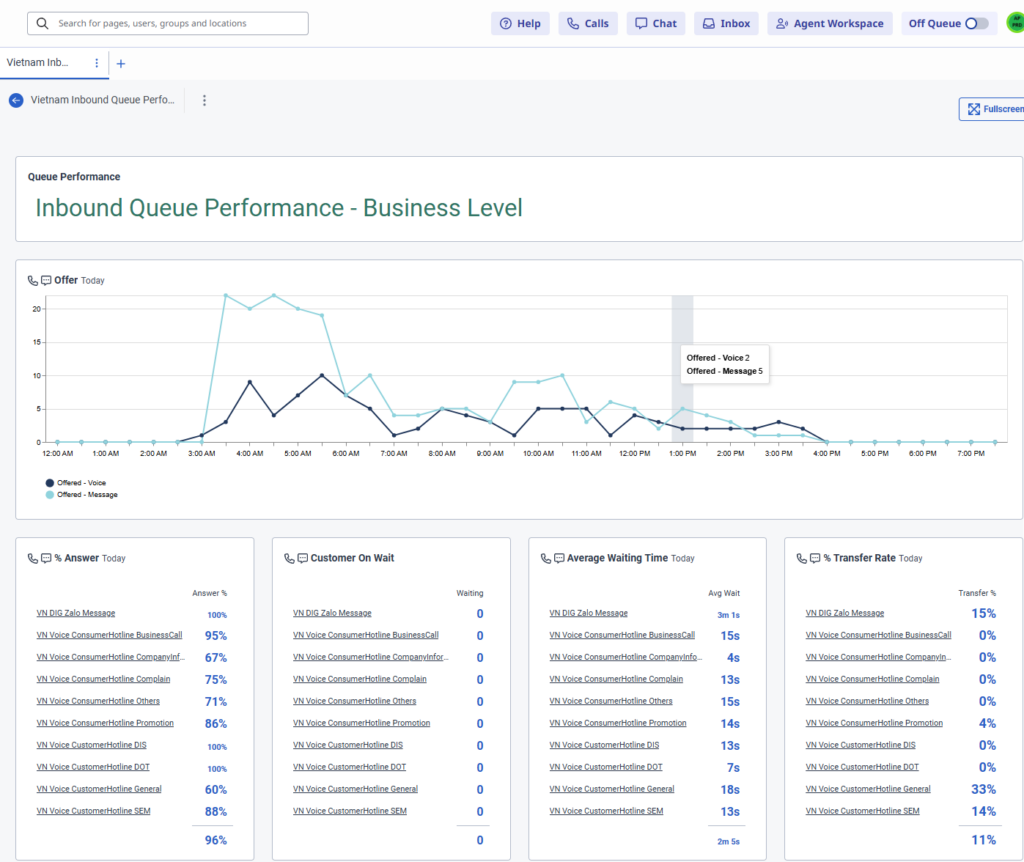Click VN Voice CustomerHotline General in Average Waiting Time
This screenshot has height=862, width=1024.
tap(611, 789)
